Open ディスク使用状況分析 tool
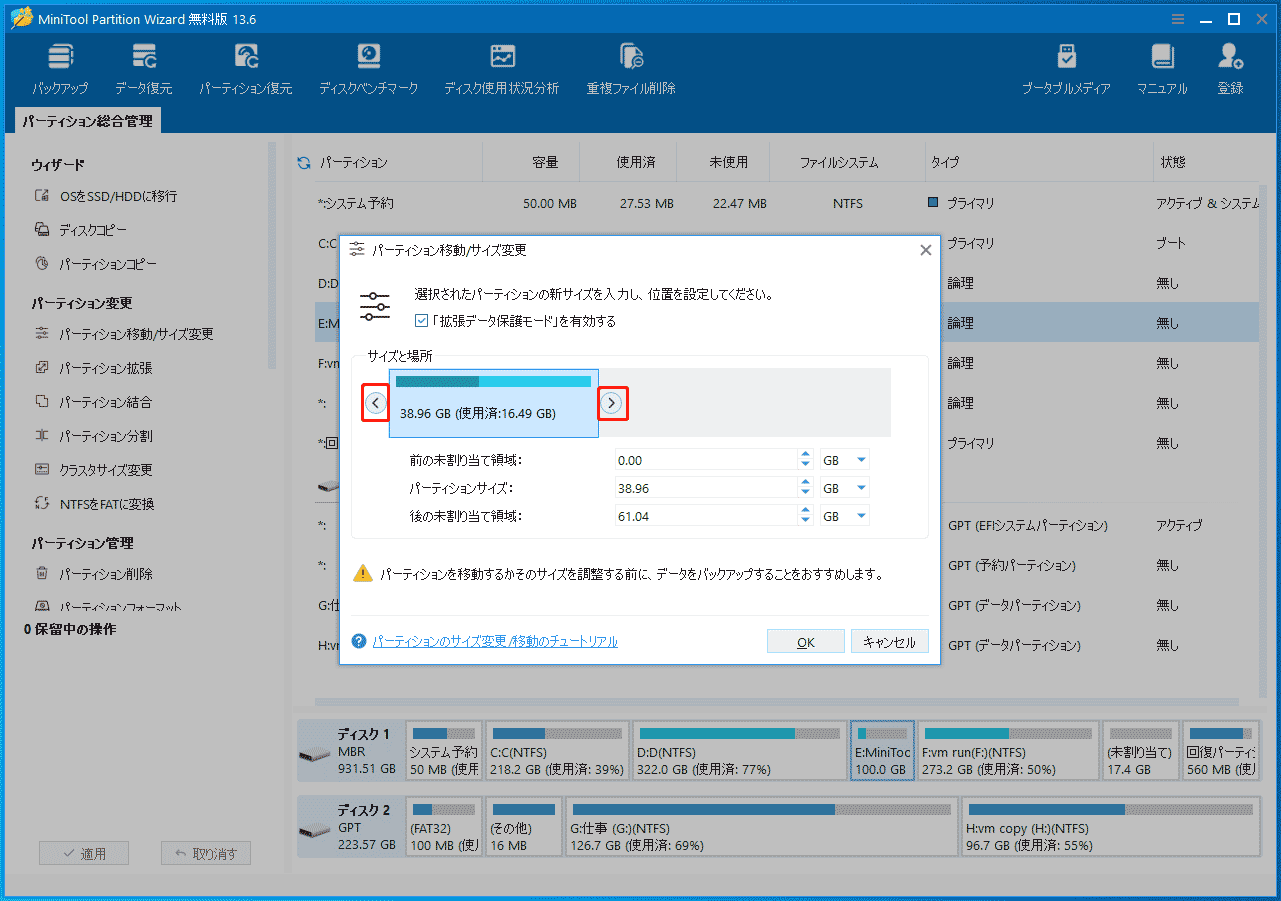 tap(502, 69)
